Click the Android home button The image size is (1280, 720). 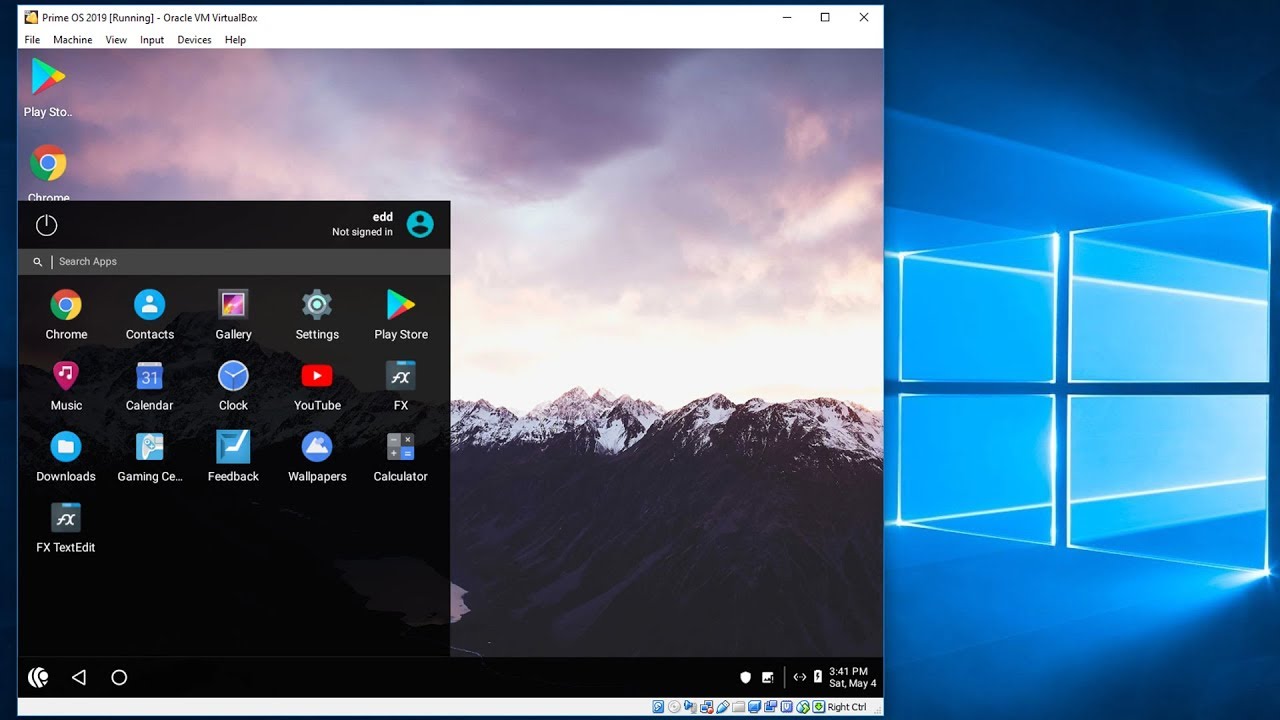(119, 677)
